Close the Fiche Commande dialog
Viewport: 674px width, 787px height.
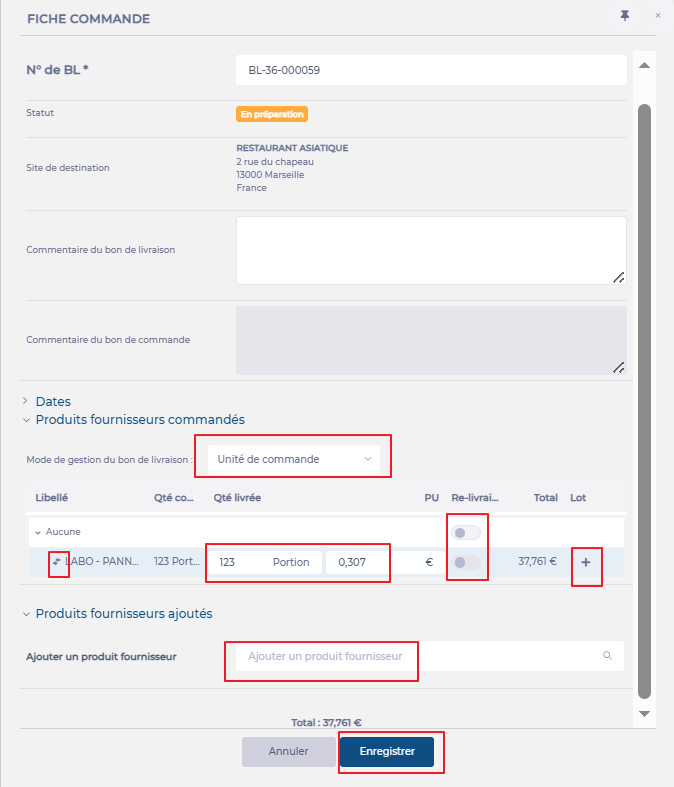click(657, 16)
